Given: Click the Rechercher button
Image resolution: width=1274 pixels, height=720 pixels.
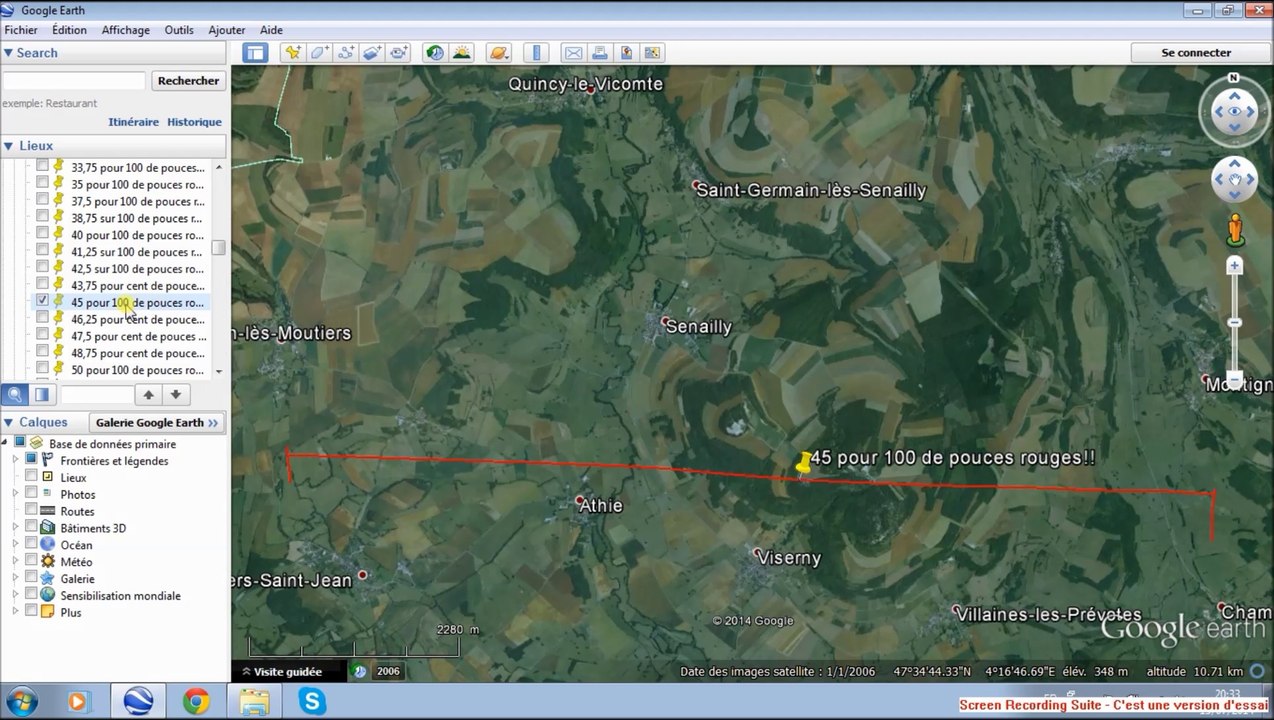Looking at the screenshot, I should (x=188, y=81).
